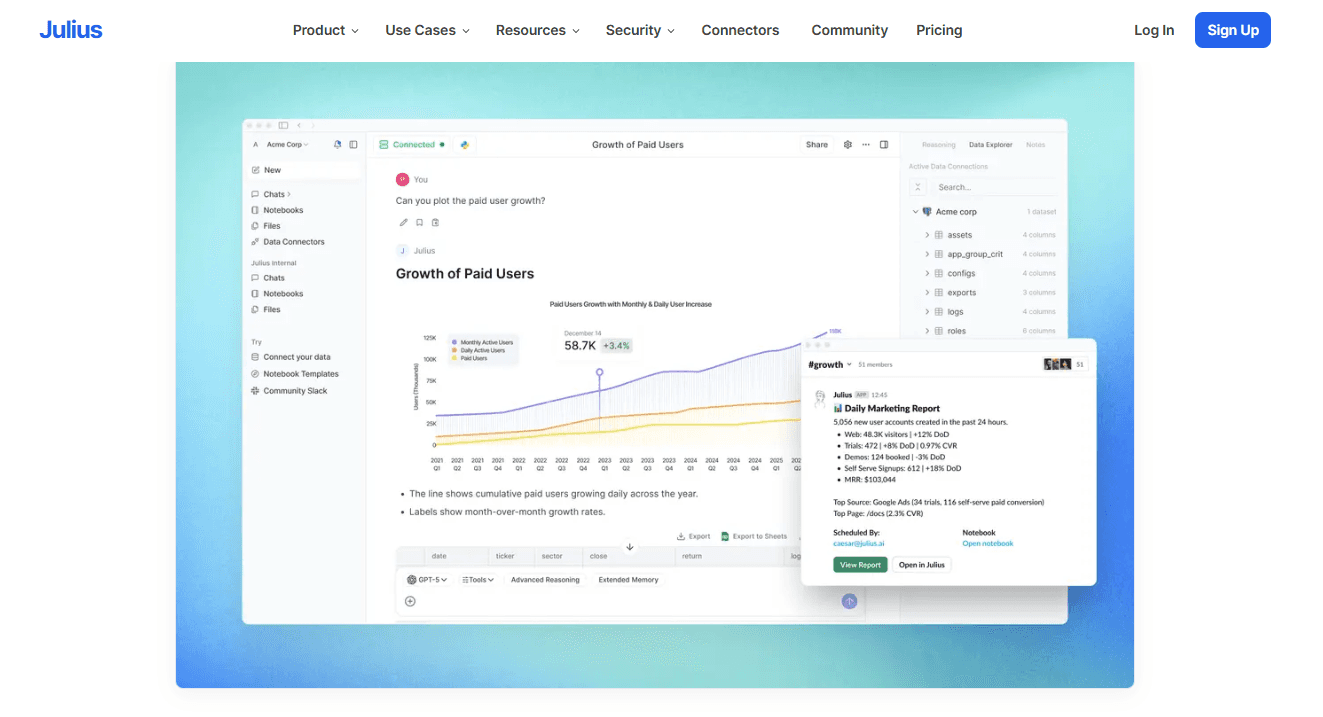Viewport: 1323px width, 717px height.
Task: Open the #growth channel dropdown
Action: pos(830,365)
